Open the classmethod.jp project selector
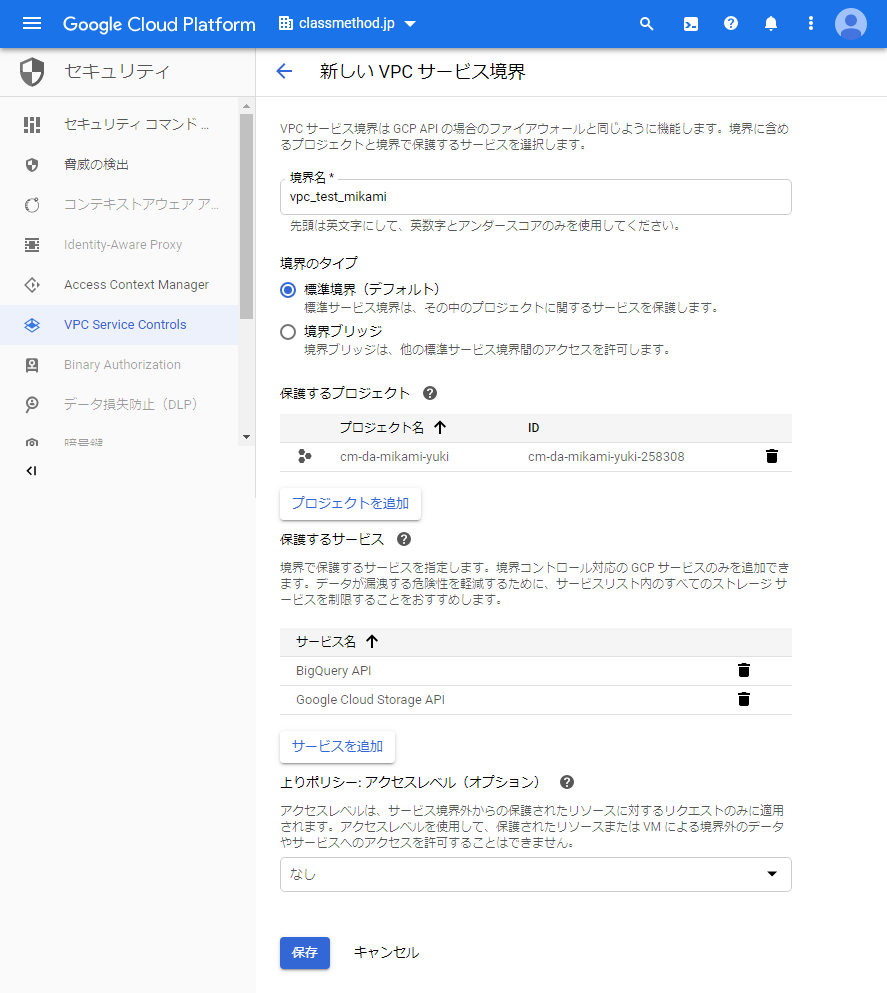Viewport: 887px width, 993px height. click(345, 23)
